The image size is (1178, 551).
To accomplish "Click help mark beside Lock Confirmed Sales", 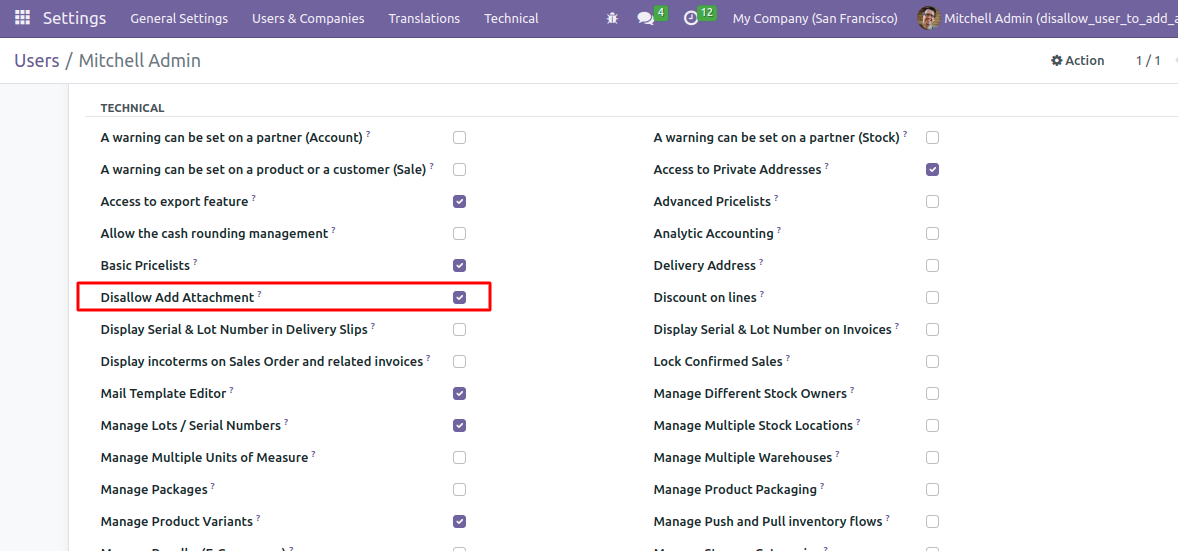I will 788,359.
